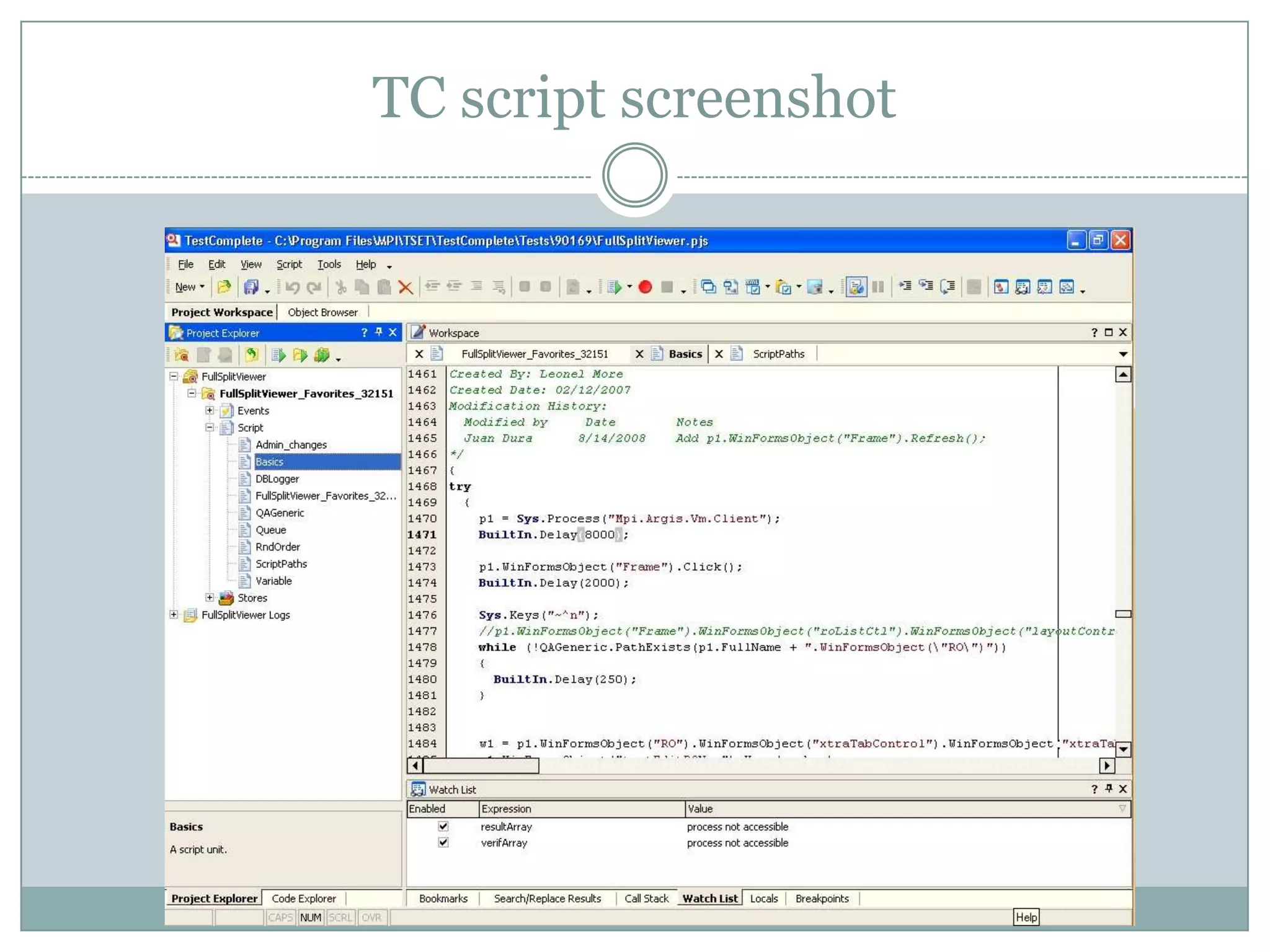The image size is (1270, 952).
Task: Switch to the Object Browser tab
Action: pyautogui.click(x=323, y=312)
